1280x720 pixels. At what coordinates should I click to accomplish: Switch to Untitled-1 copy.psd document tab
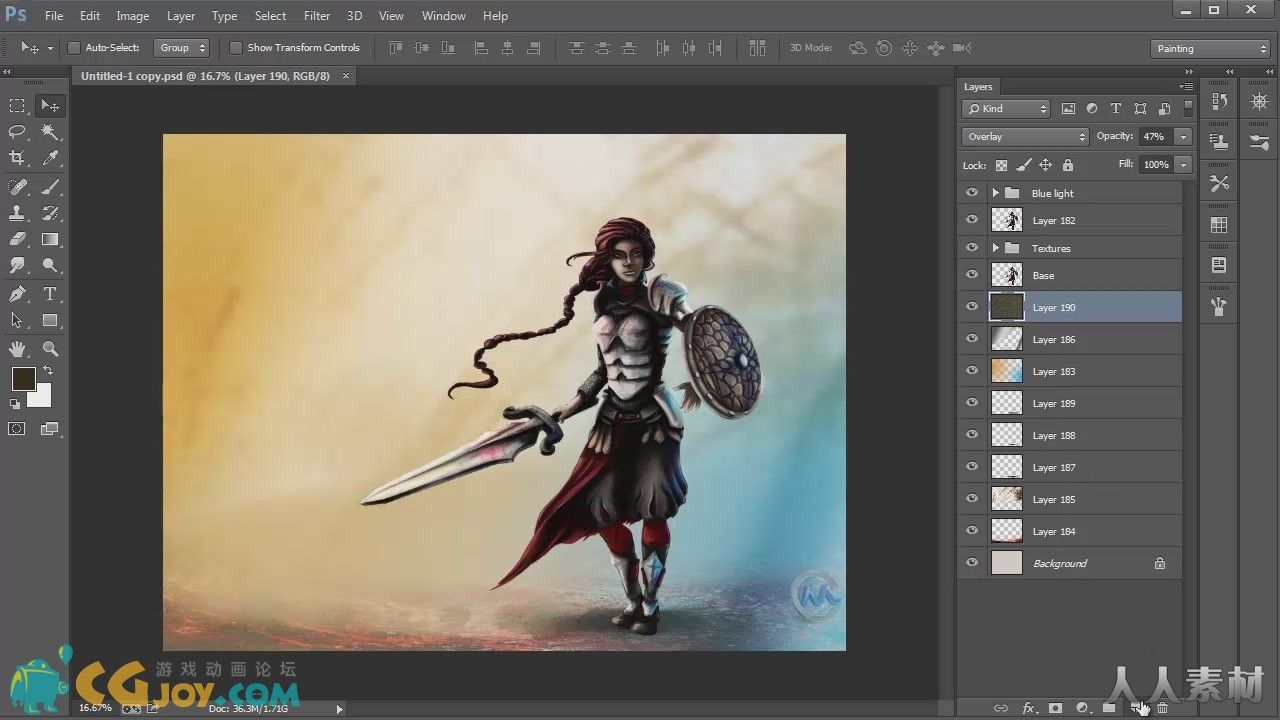(x=205, y=76)
